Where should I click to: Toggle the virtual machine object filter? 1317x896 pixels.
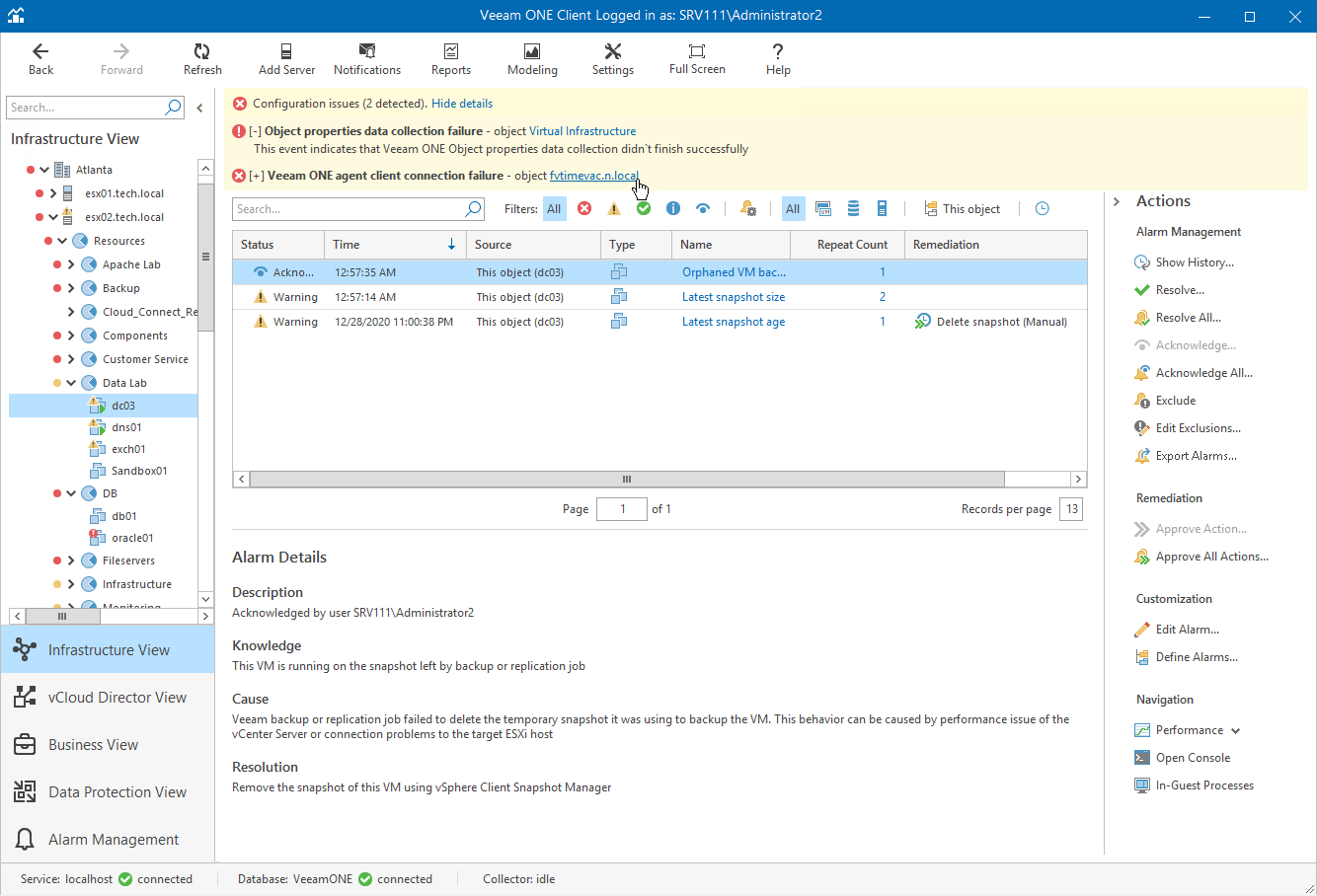pos(823,208)
